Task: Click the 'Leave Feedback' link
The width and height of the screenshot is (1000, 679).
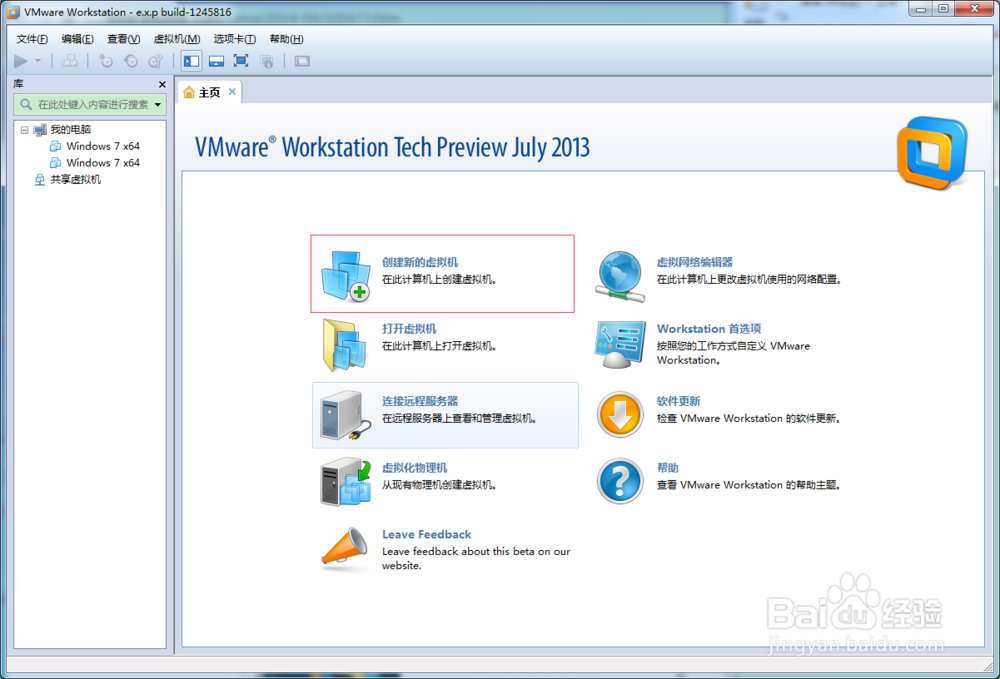Action: tap(426, 534)
